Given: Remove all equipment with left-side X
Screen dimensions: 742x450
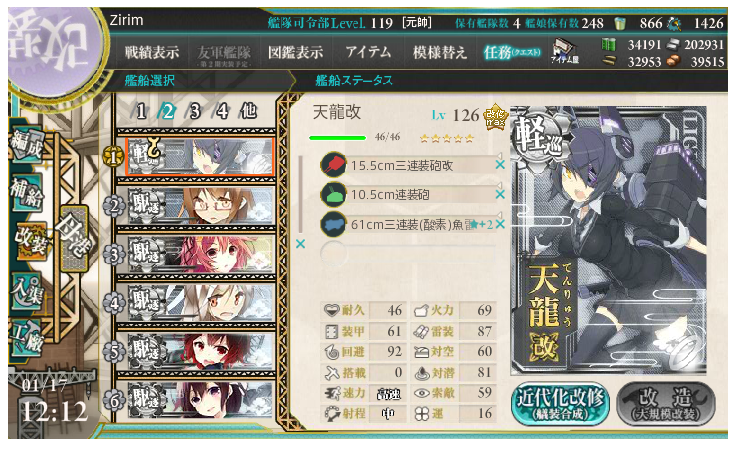Looking at the screenshot, I should 300,244.
